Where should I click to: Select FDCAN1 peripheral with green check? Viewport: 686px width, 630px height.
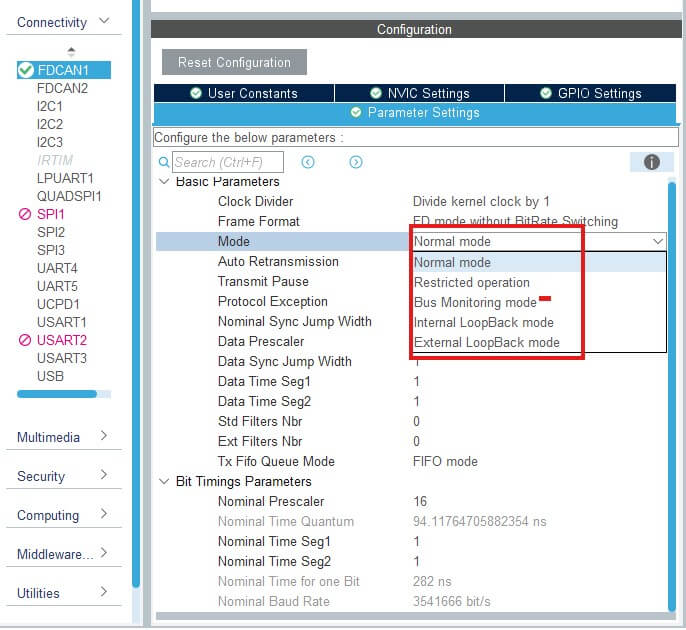63,70
